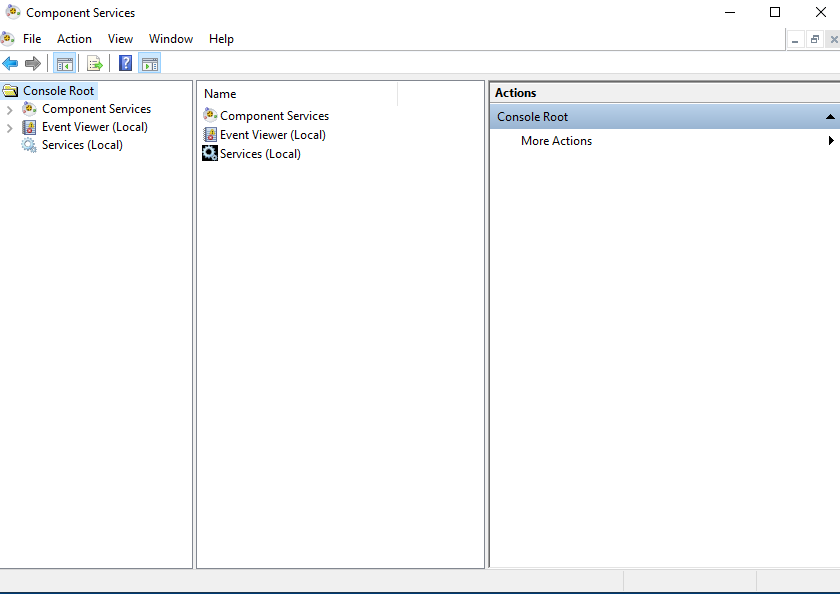This screenshot has height=594, width=840.
Task: Expand Event Viewer (Local) tree node
Action: [10, 128]
